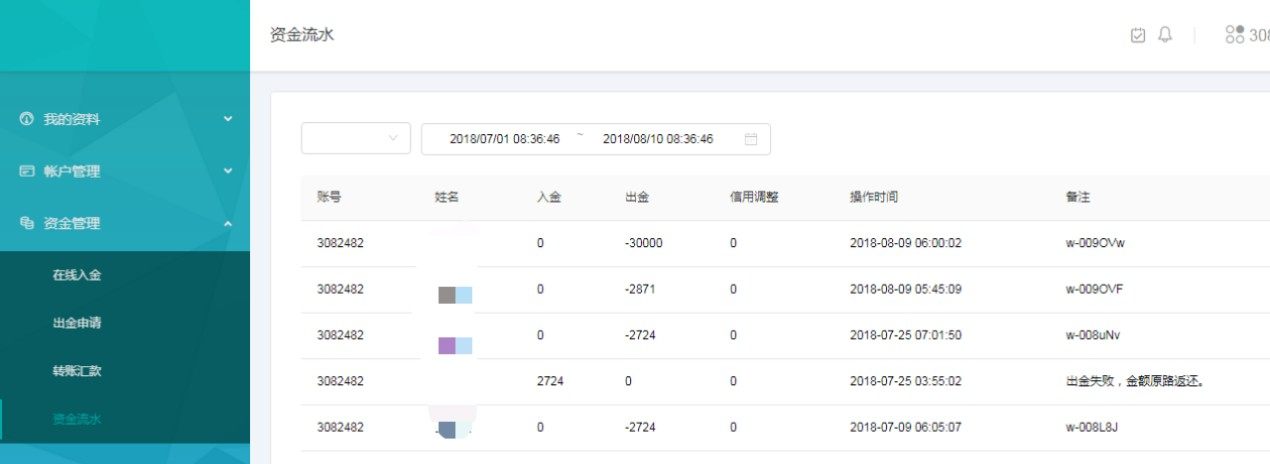The width and height of the screenshot is (1270, 464).
Task: Click the bell notification icon
Action: click(x=1165, y=35)
